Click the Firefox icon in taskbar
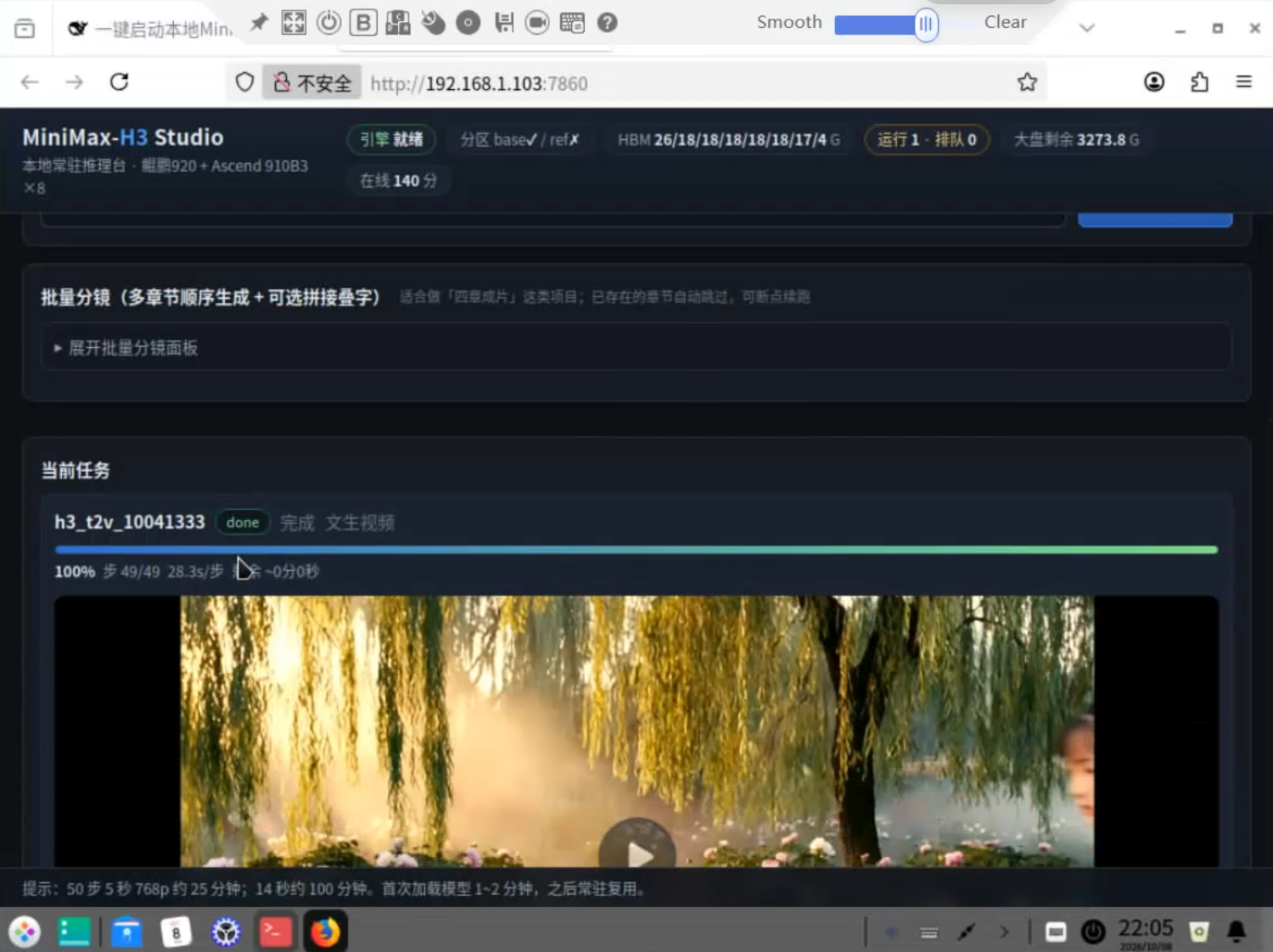Screen dimensions: 1273x952 pos(325,932)
